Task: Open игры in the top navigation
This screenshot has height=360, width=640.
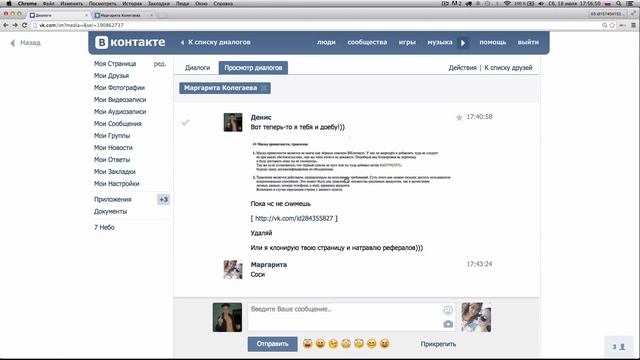Action: tap(407, 42)
